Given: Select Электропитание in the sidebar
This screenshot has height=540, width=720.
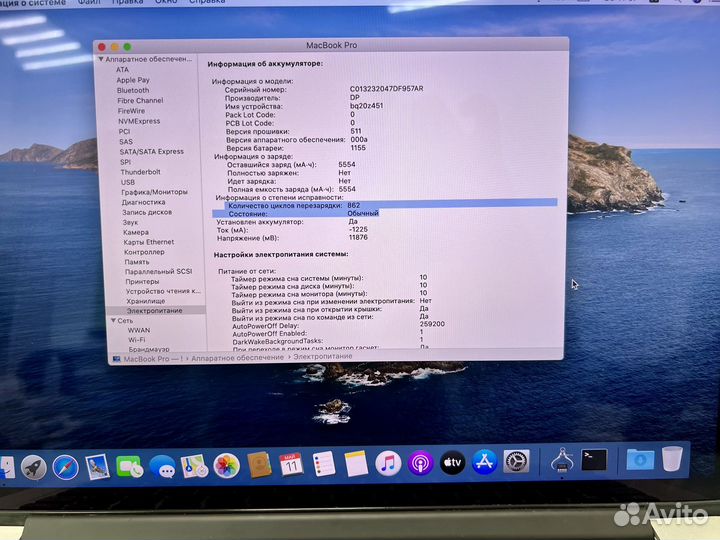Looking at the screenshot, I should [x=155, y=311].
